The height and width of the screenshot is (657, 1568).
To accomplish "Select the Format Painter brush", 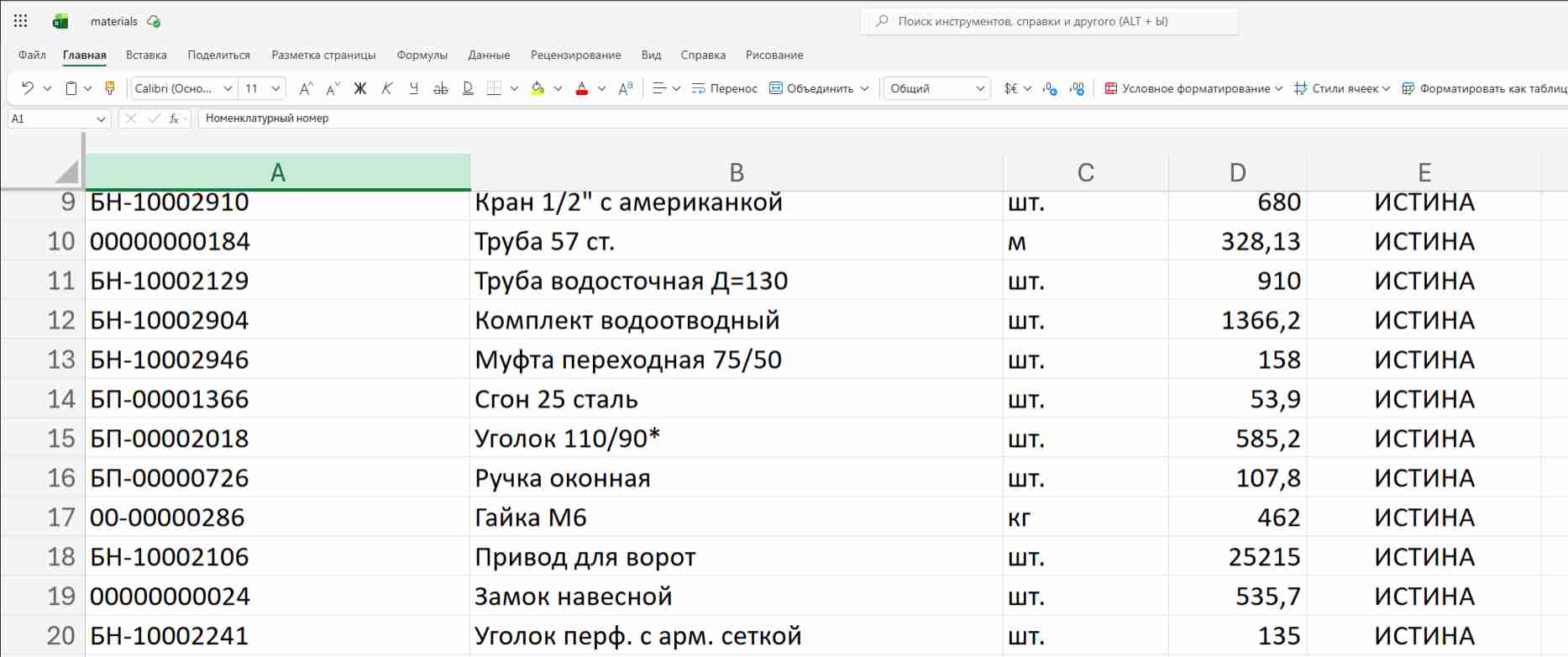I will point(109,88).
